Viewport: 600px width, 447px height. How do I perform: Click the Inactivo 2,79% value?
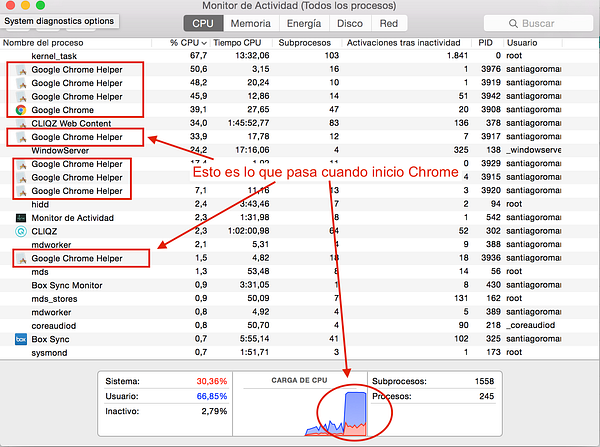(214, 411)
